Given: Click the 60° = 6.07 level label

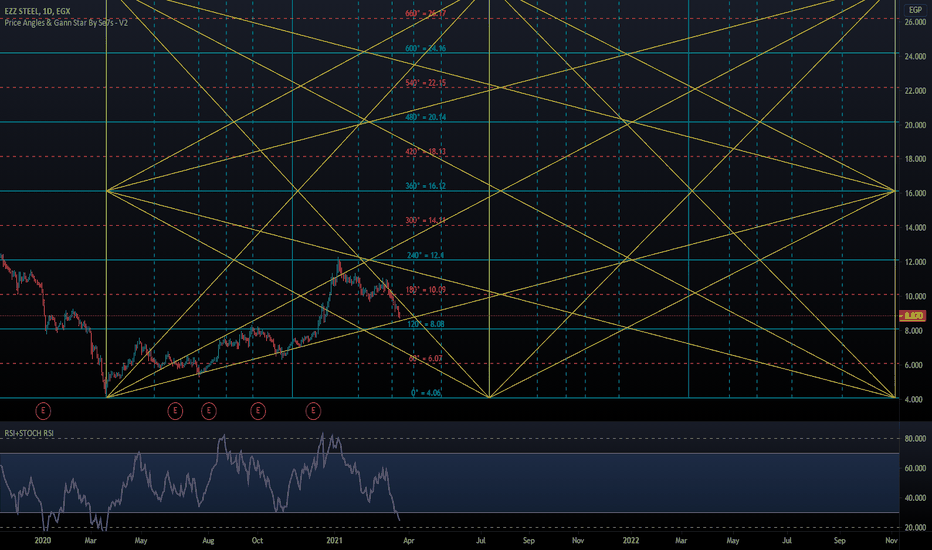Looking at the screenshot, I should pyautogui.click(x=426, y=359).
